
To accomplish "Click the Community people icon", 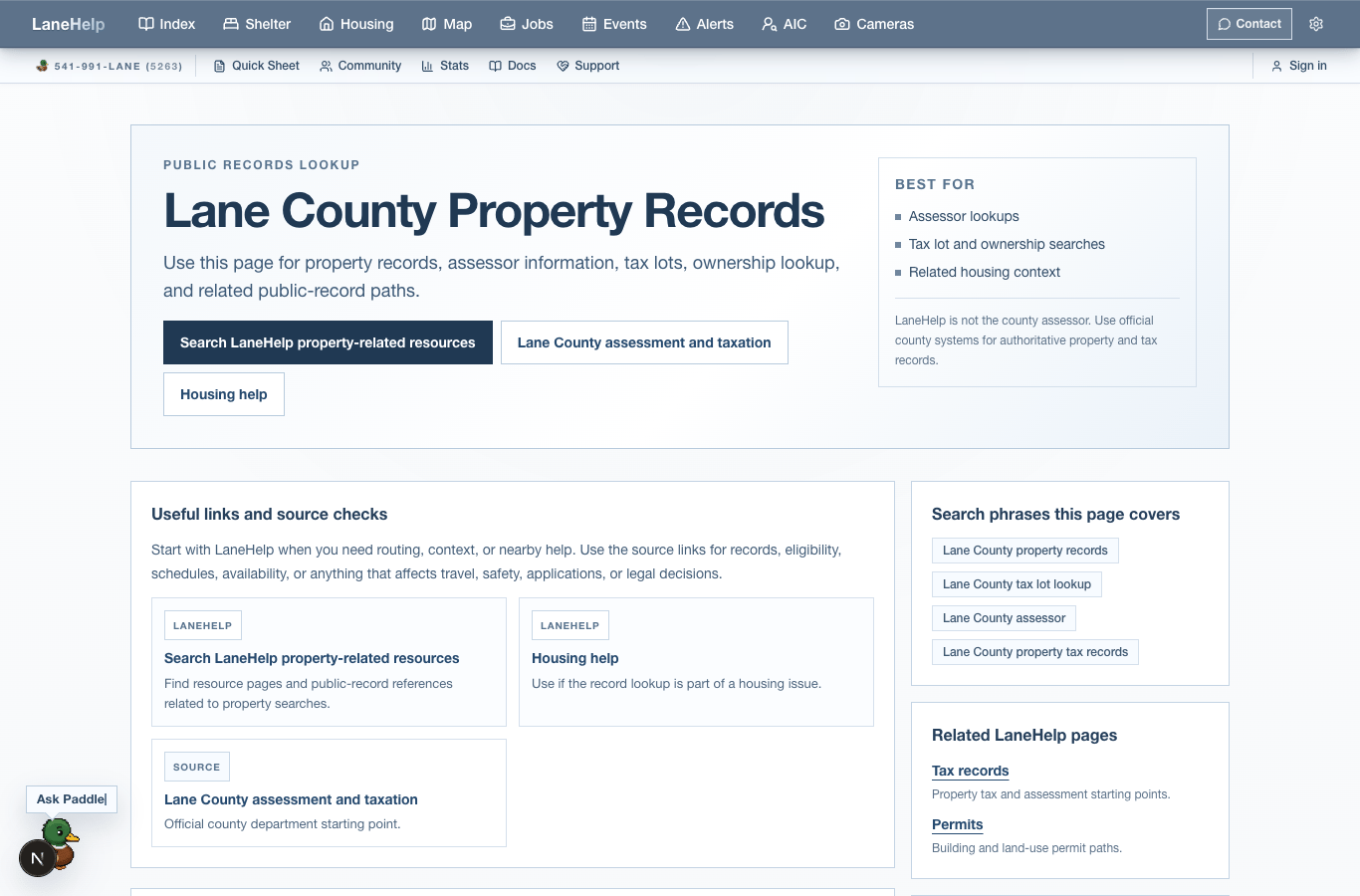I will pos(326,66).
